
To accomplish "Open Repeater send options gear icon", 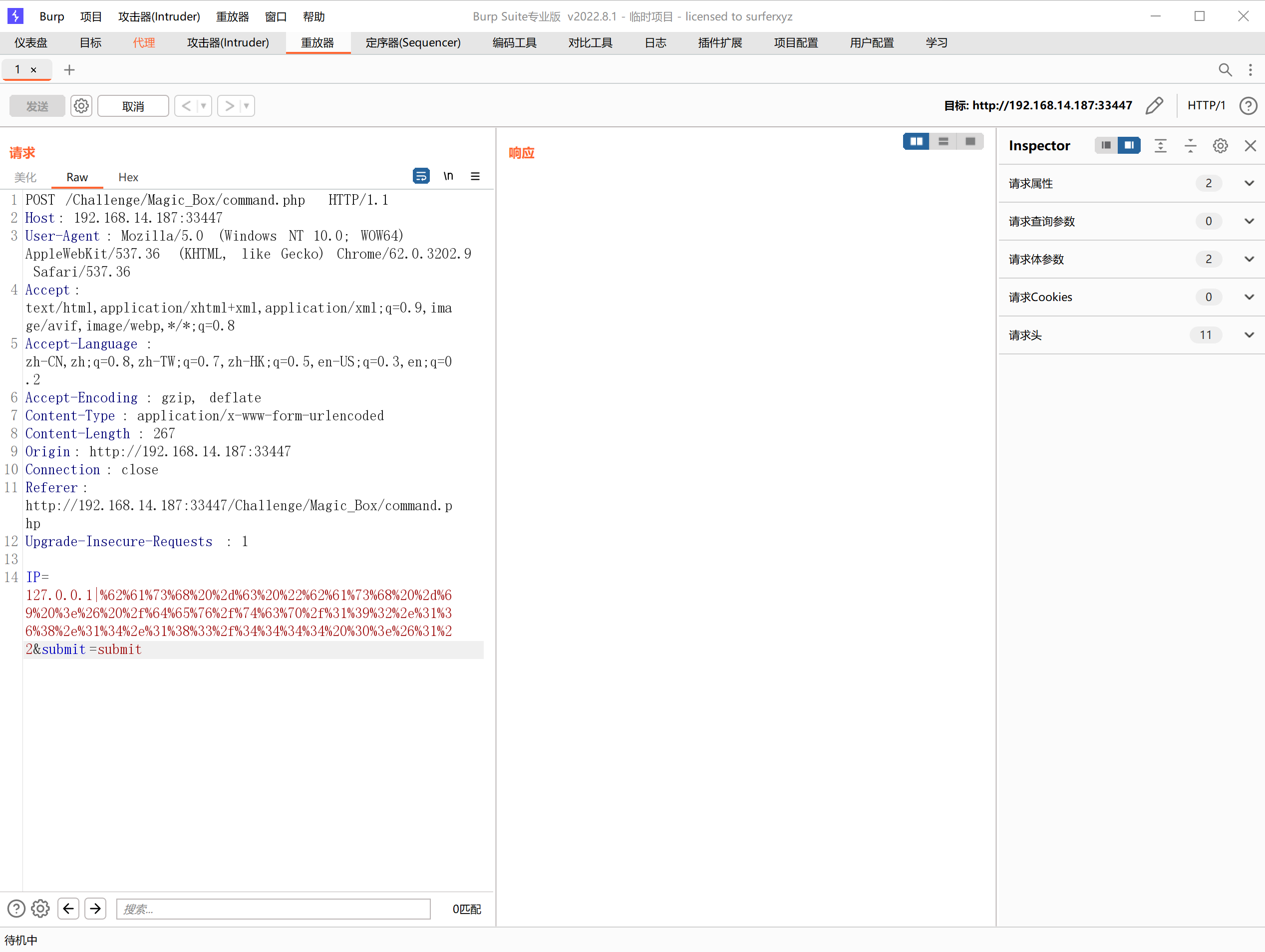I will click(x=81, y=106).
